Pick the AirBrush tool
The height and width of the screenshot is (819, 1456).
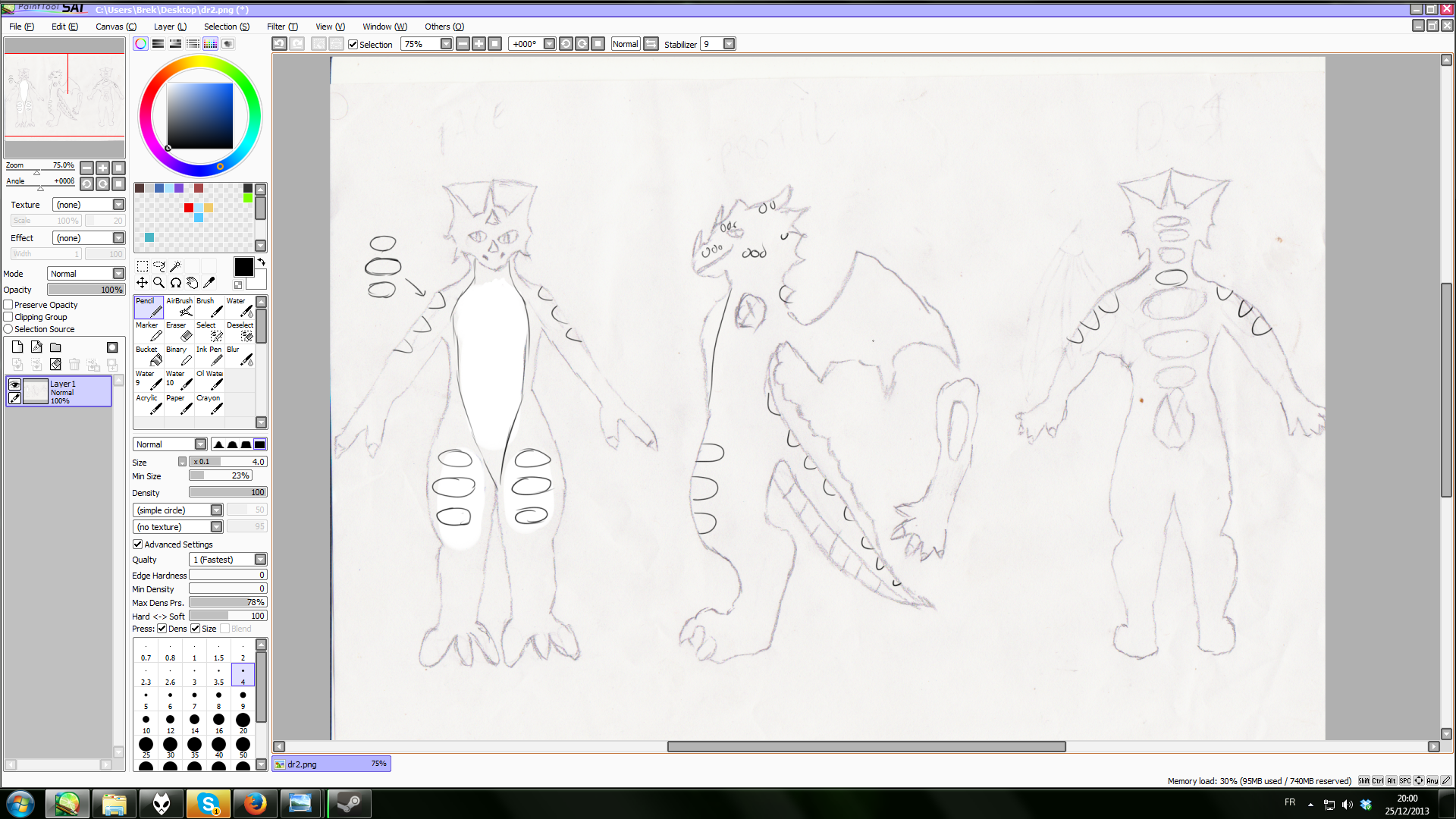click(179, 307)
